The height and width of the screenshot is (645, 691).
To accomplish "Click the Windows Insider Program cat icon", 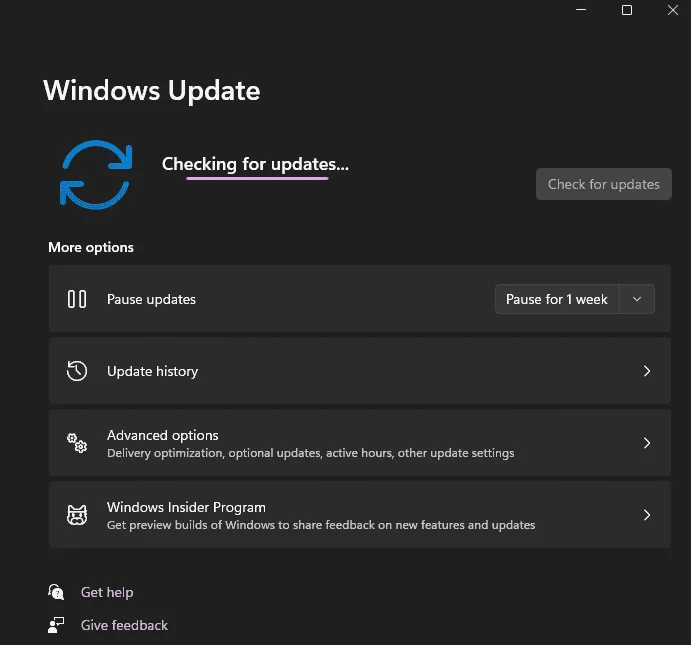I will (x=77, y=515).
